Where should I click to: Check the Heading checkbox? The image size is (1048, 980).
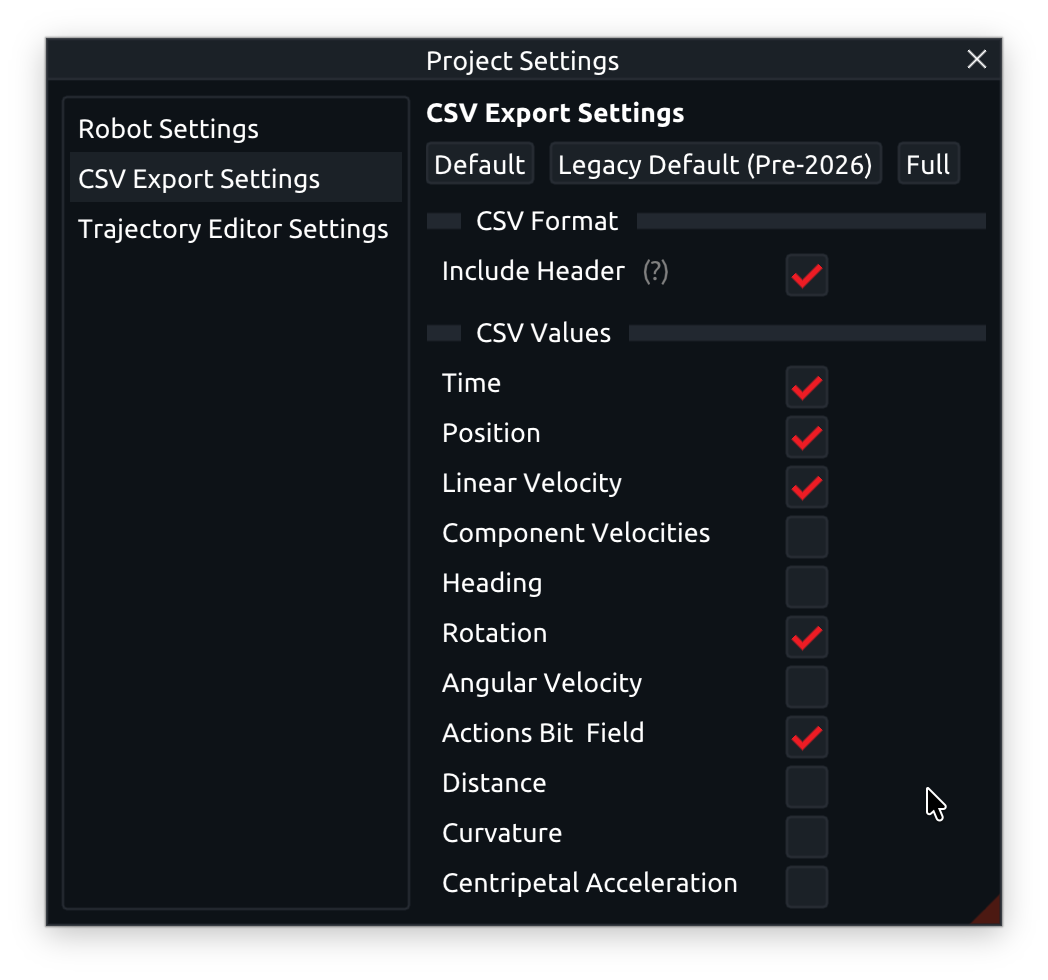tap(806, 587)
